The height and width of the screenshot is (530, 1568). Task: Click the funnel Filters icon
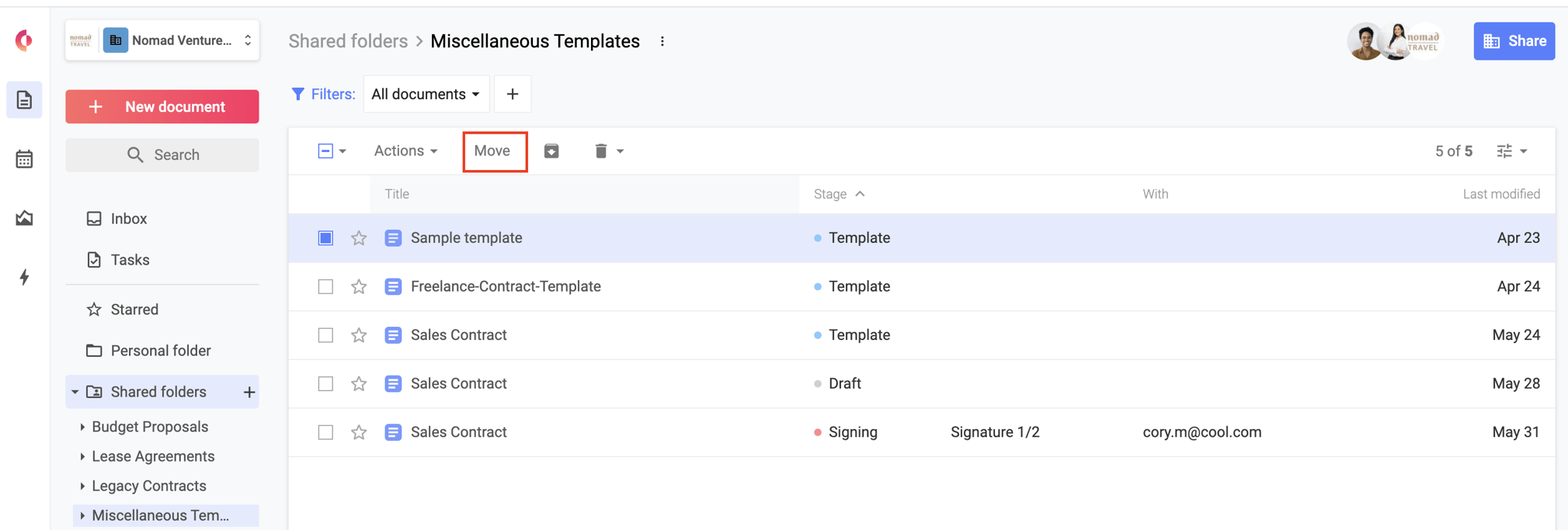pos(297,94)
